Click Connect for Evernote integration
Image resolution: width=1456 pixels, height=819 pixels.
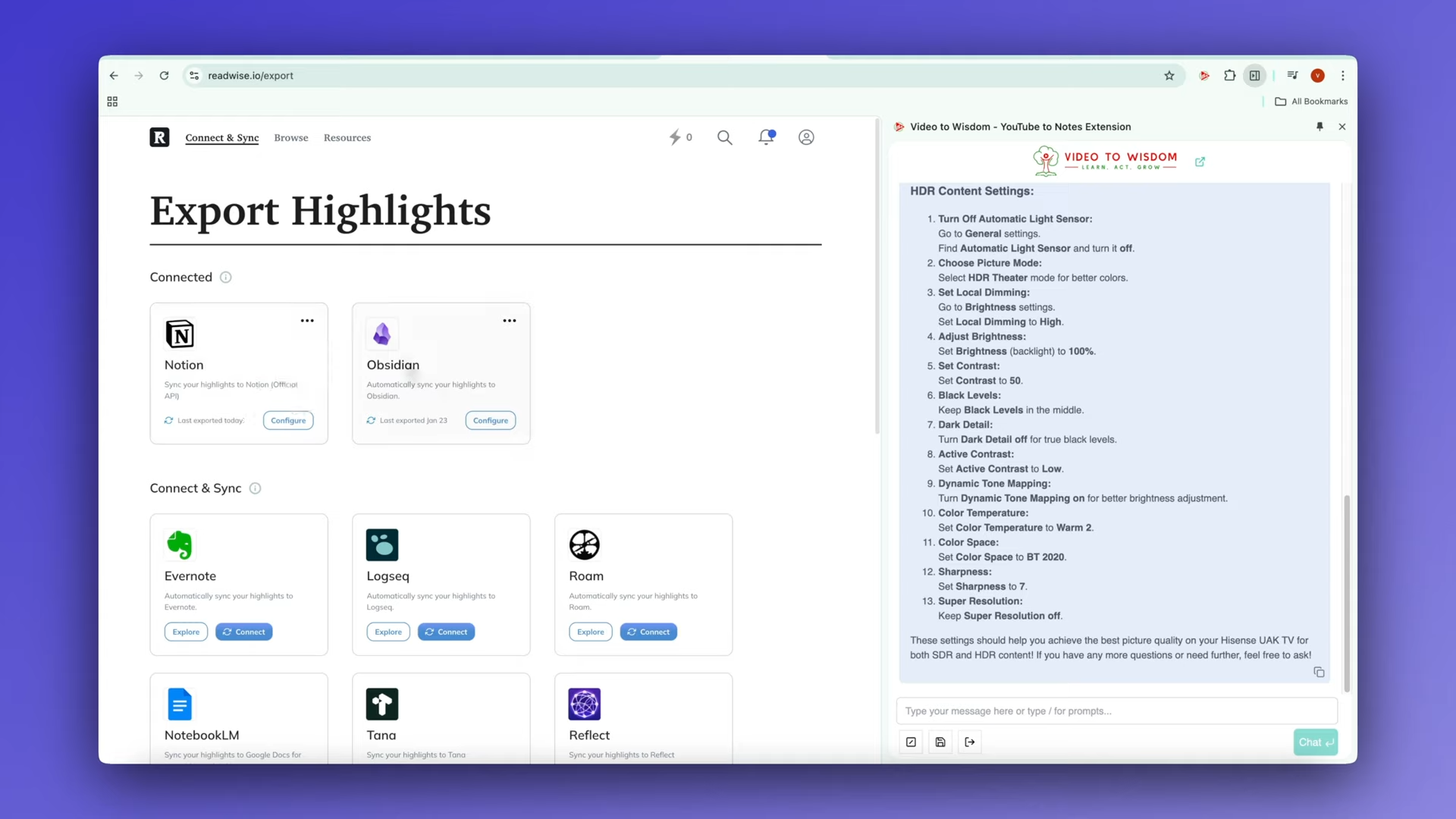click(244, 631)
